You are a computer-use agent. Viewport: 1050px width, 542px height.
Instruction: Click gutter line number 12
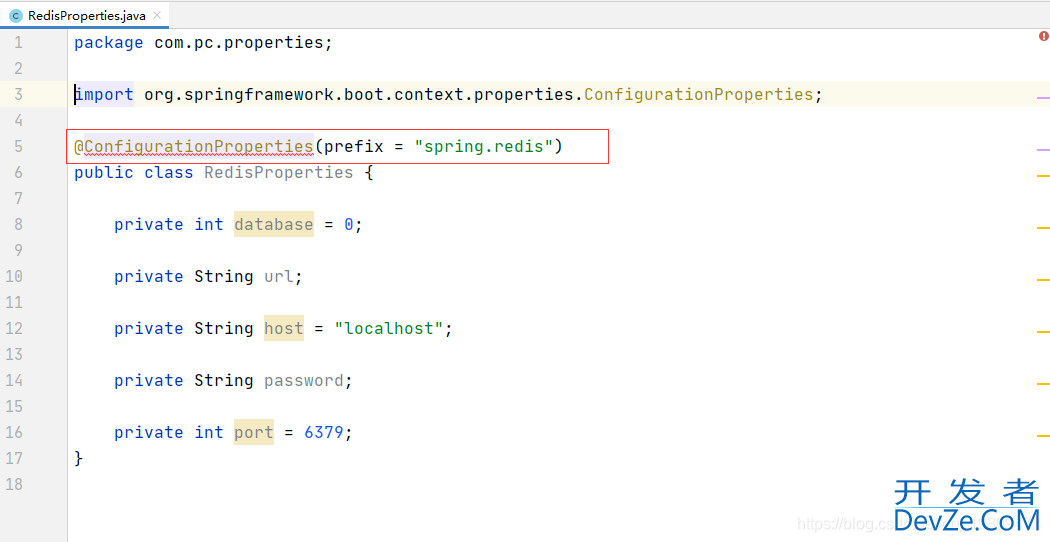pos(14,328)
